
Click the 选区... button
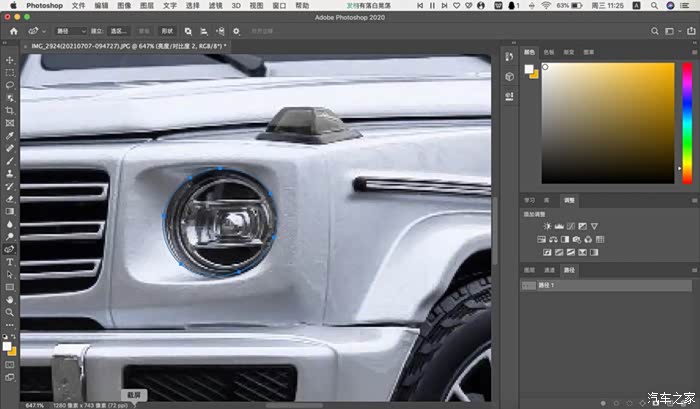point(119,31)
